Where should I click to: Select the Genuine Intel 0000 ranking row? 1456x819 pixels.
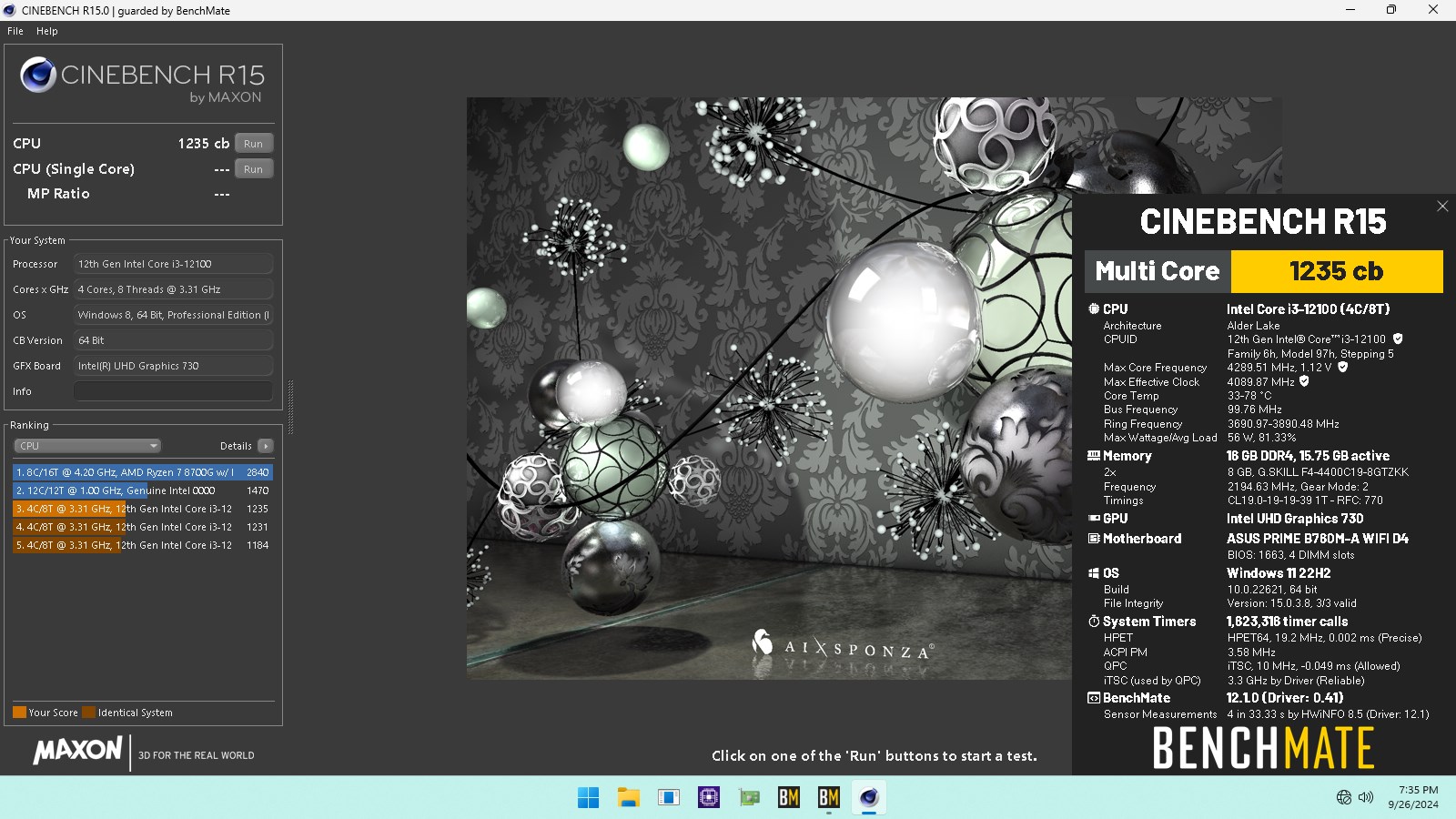point(143,490)
